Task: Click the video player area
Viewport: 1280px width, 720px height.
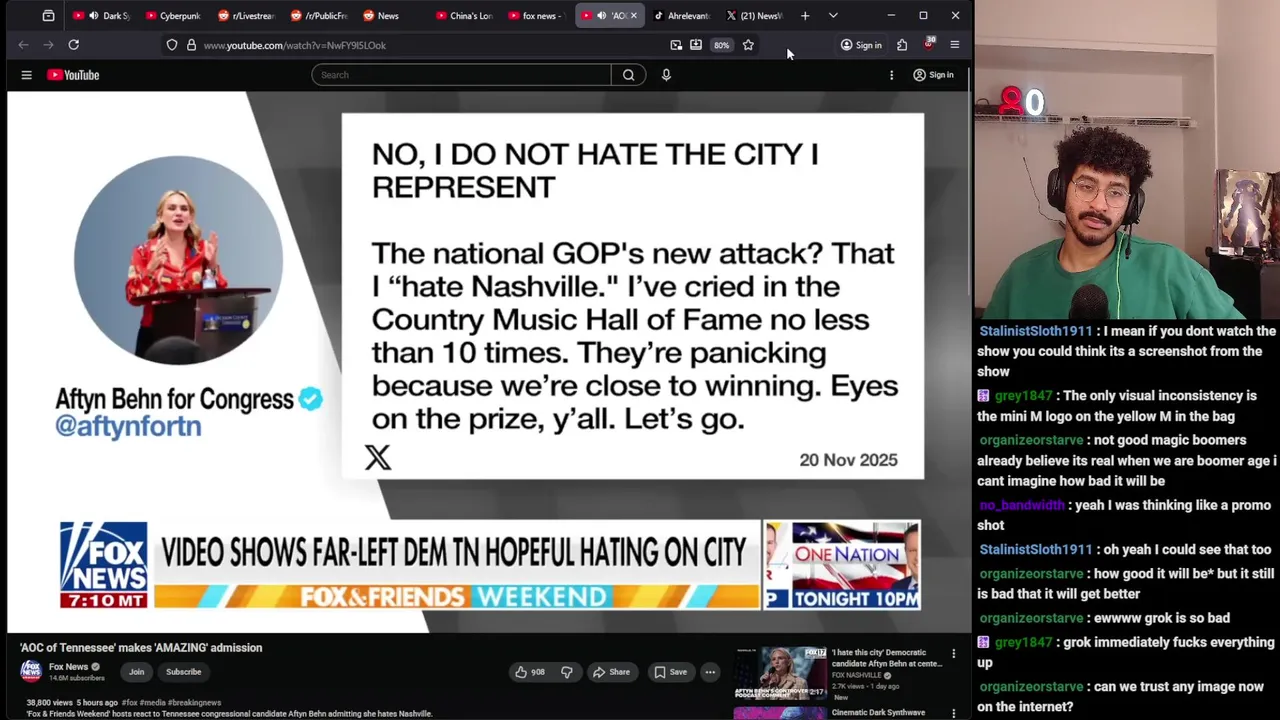Action: tap(489, 362)
